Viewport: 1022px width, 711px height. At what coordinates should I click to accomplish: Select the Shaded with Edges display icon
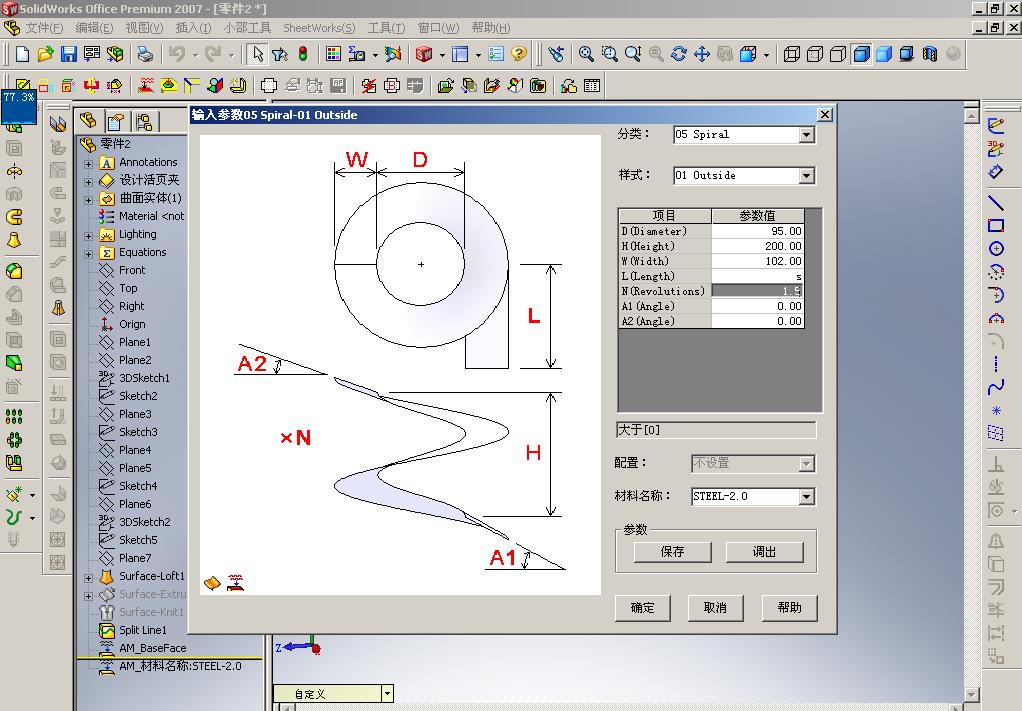coord(861,54)
